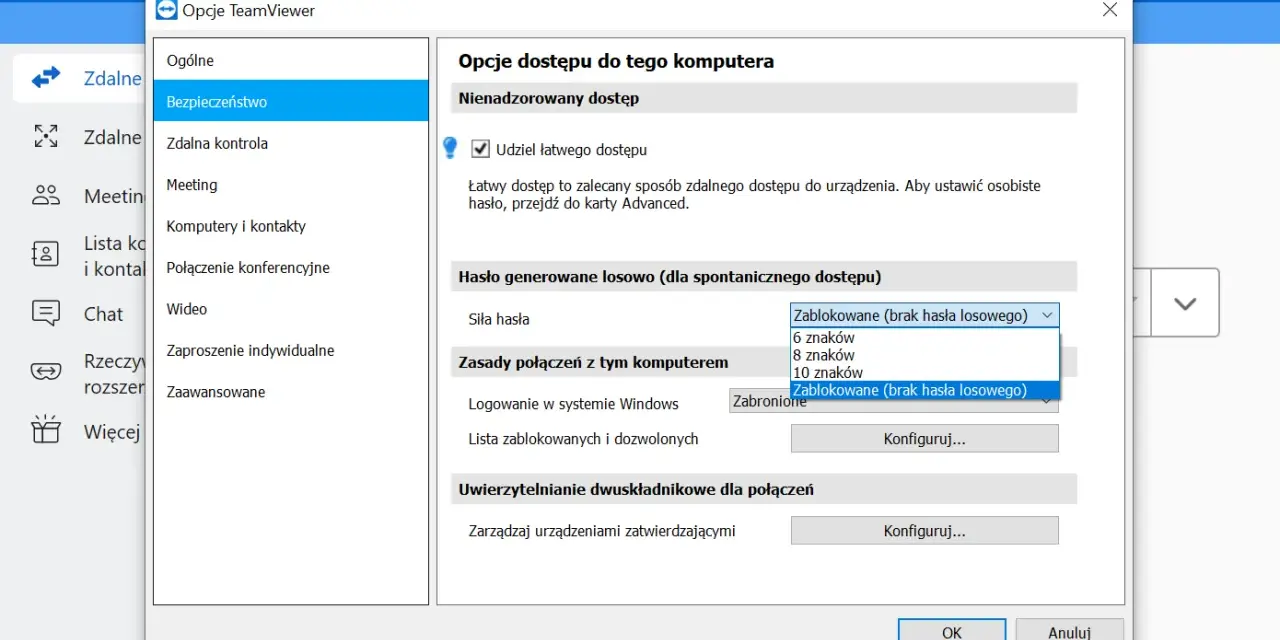Screen dimensions: 1280x640
Task: Open the Chat bubble icon in main window
Action: [x=46, y=313]
